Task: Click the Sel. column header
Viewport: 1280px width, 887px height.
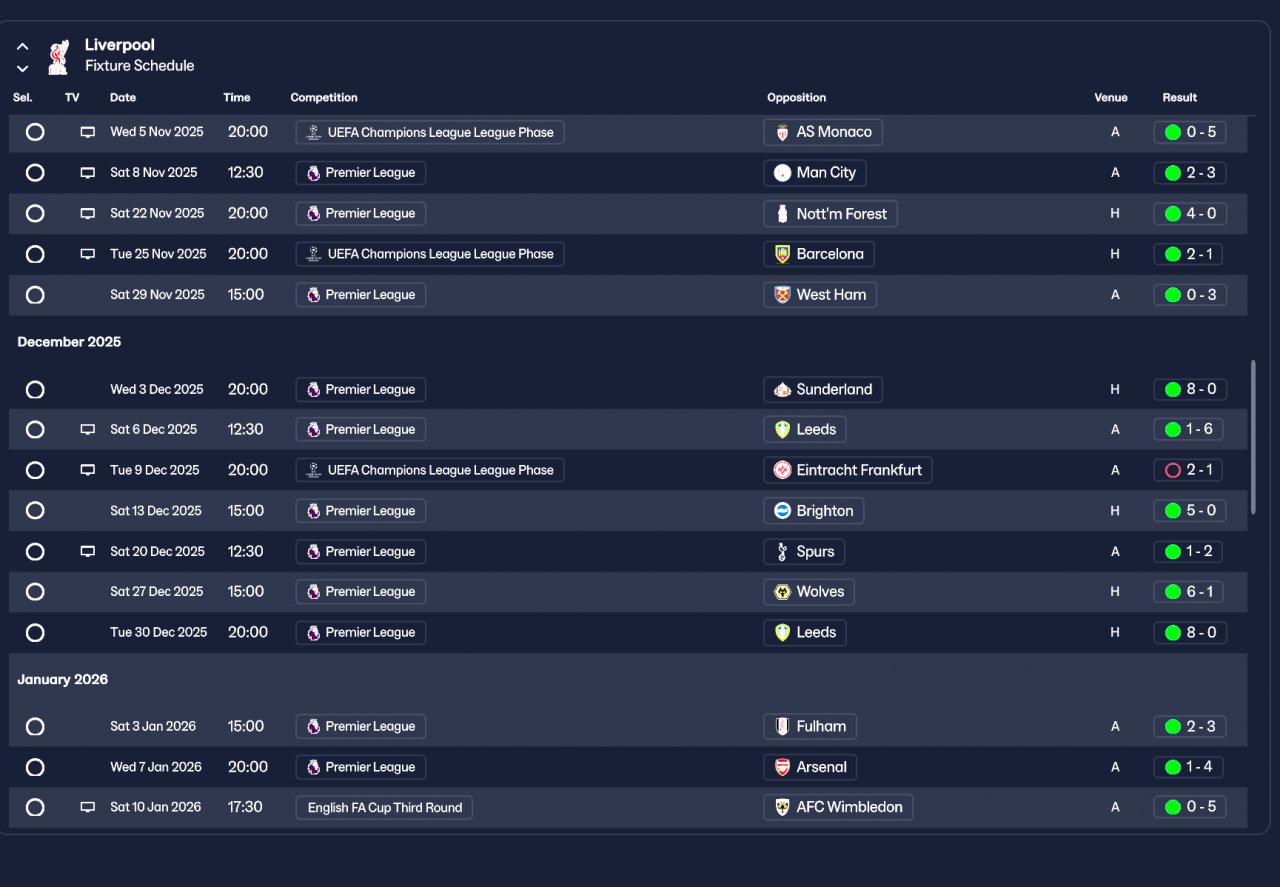Action: 23,98
